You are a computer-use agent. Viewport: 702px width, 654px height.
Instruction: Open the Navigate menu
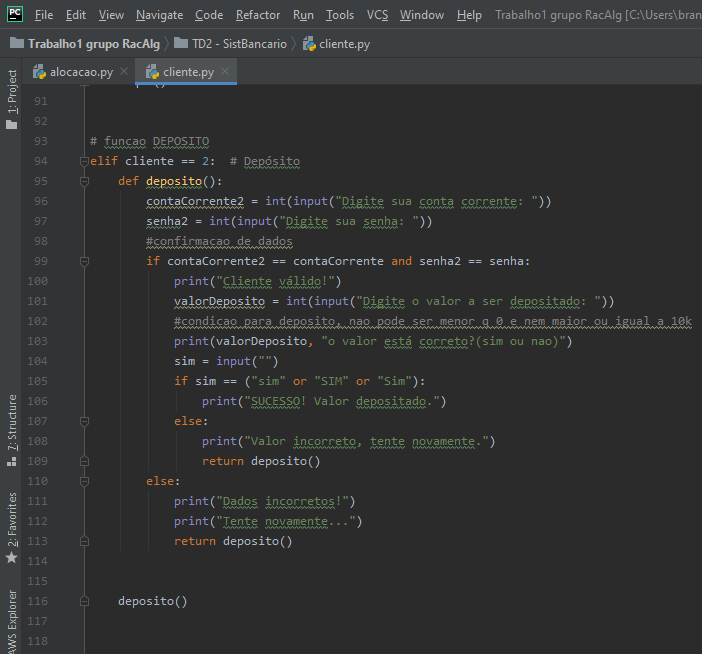159,15
